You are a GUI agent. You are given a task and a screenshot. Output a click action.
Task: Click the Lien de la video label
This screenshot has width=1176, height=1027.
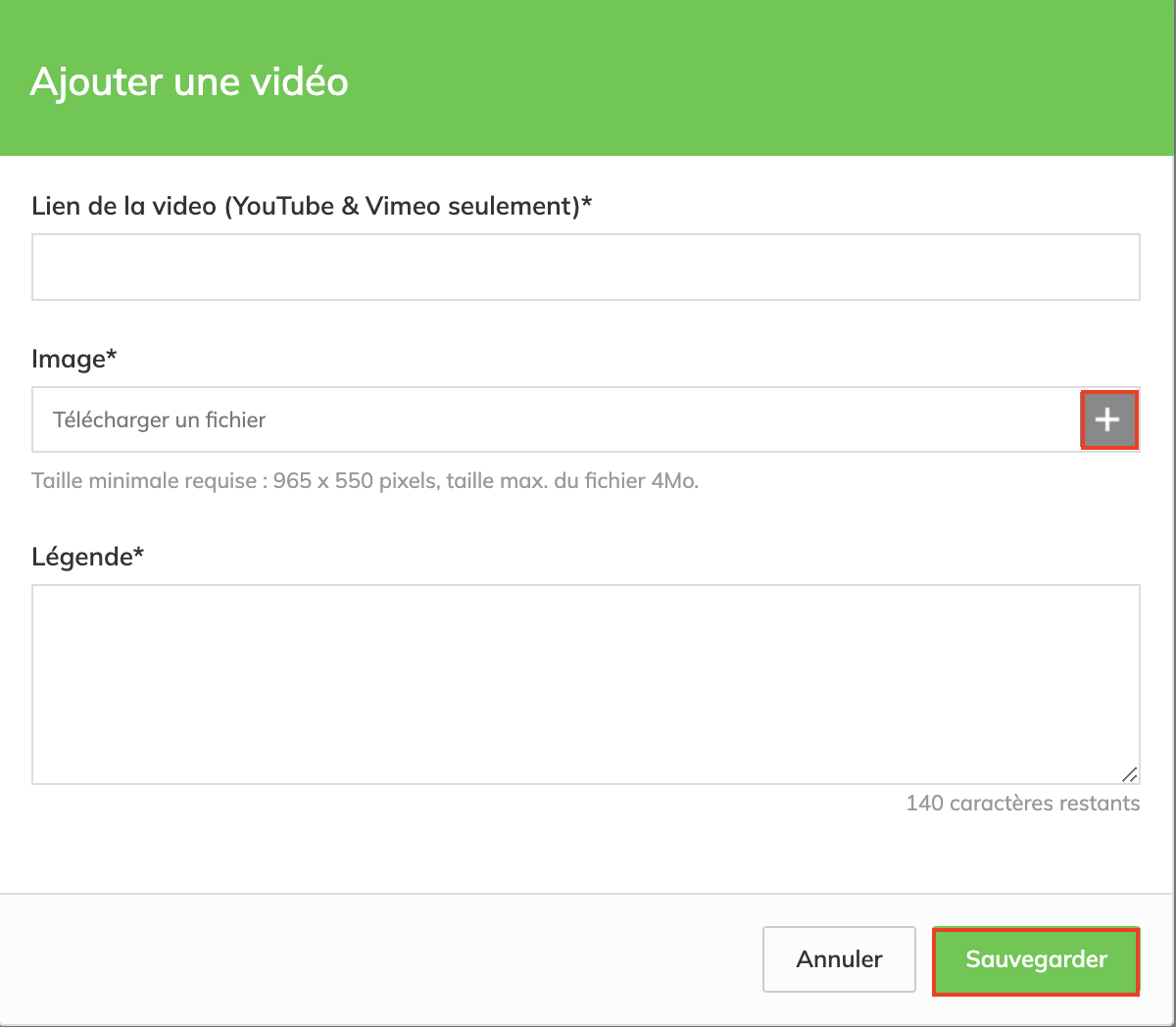(x=127, y=206)
